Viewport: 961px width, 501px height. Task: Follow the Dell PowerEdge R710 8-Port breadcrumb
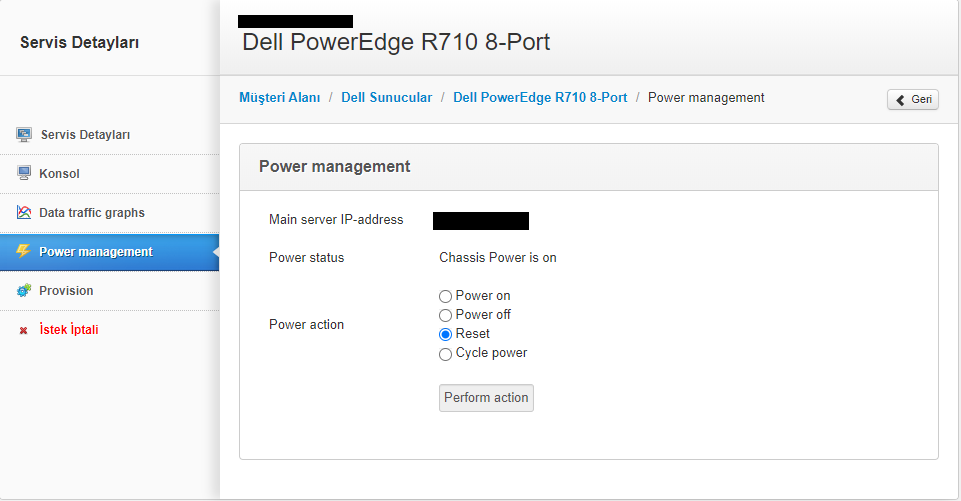540,98
